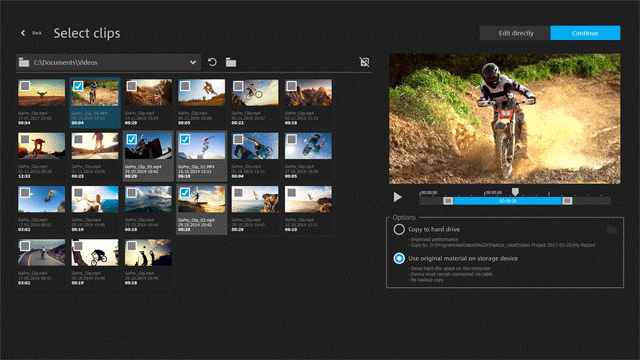Check the first clip's checkbox in the top row
Viewport: 640px width, 360px height.
pos(25,86)
